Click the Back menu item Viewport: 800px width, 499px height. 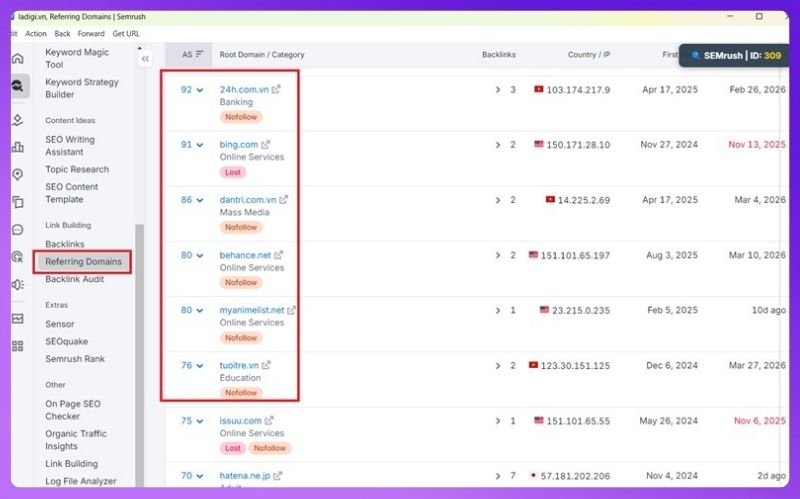pos(62,34)
